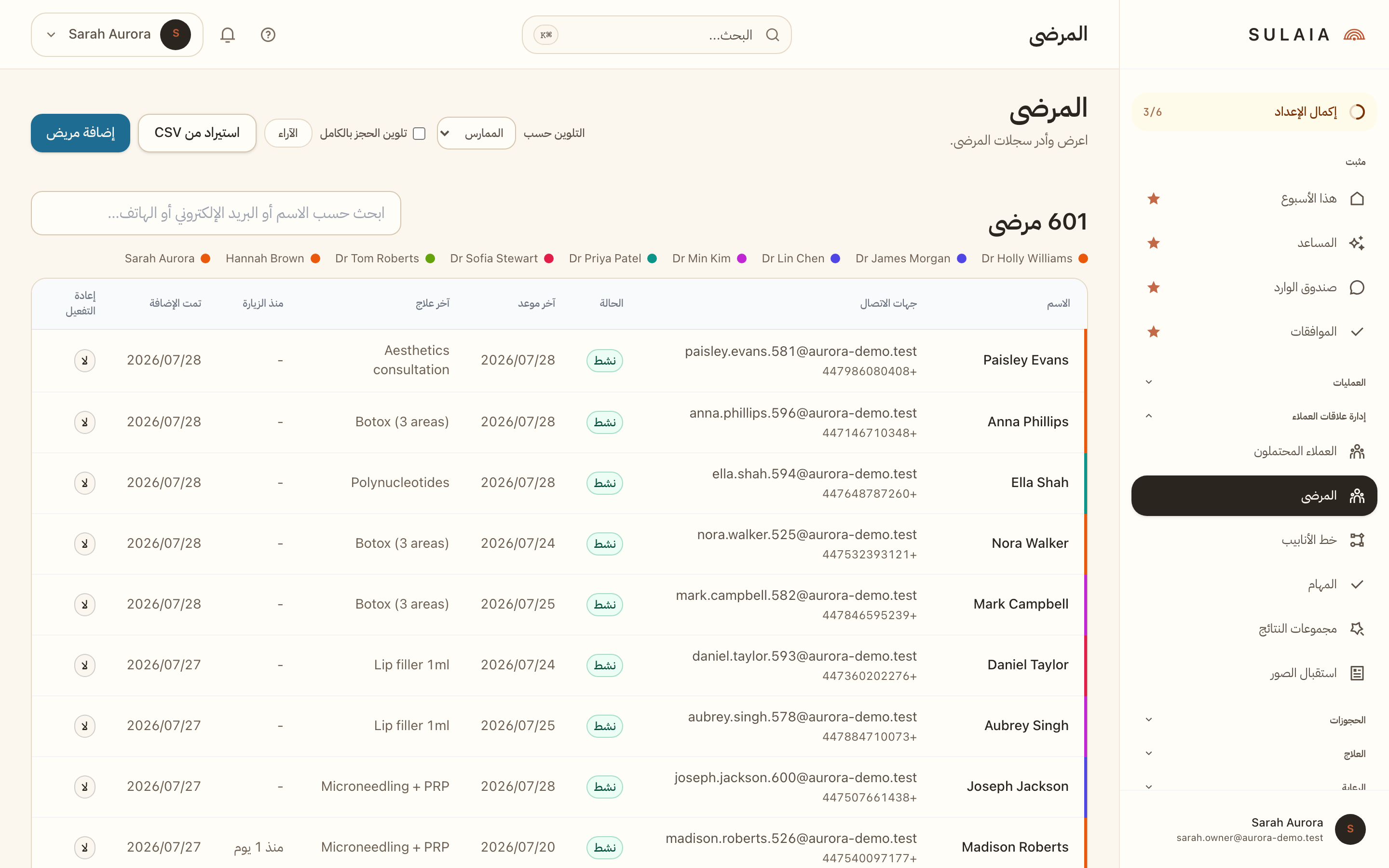Screen dimensions: 1389x868
Task: Click the home icon for هذا الأسبوع
Action: coord(1357,199)
